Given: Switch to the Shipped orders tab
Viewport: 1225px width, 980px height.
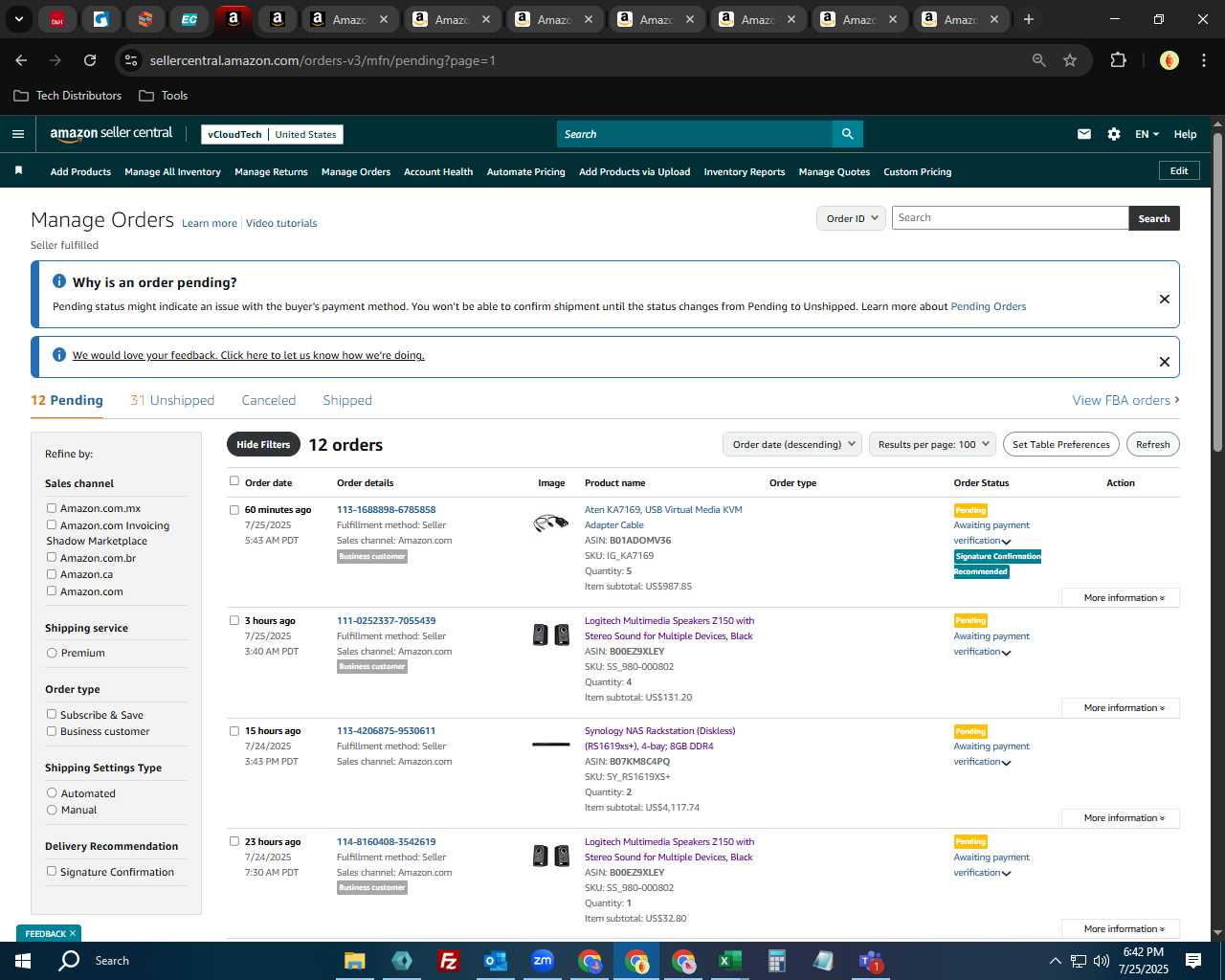Looking at the screenshot, I should 347,400.
